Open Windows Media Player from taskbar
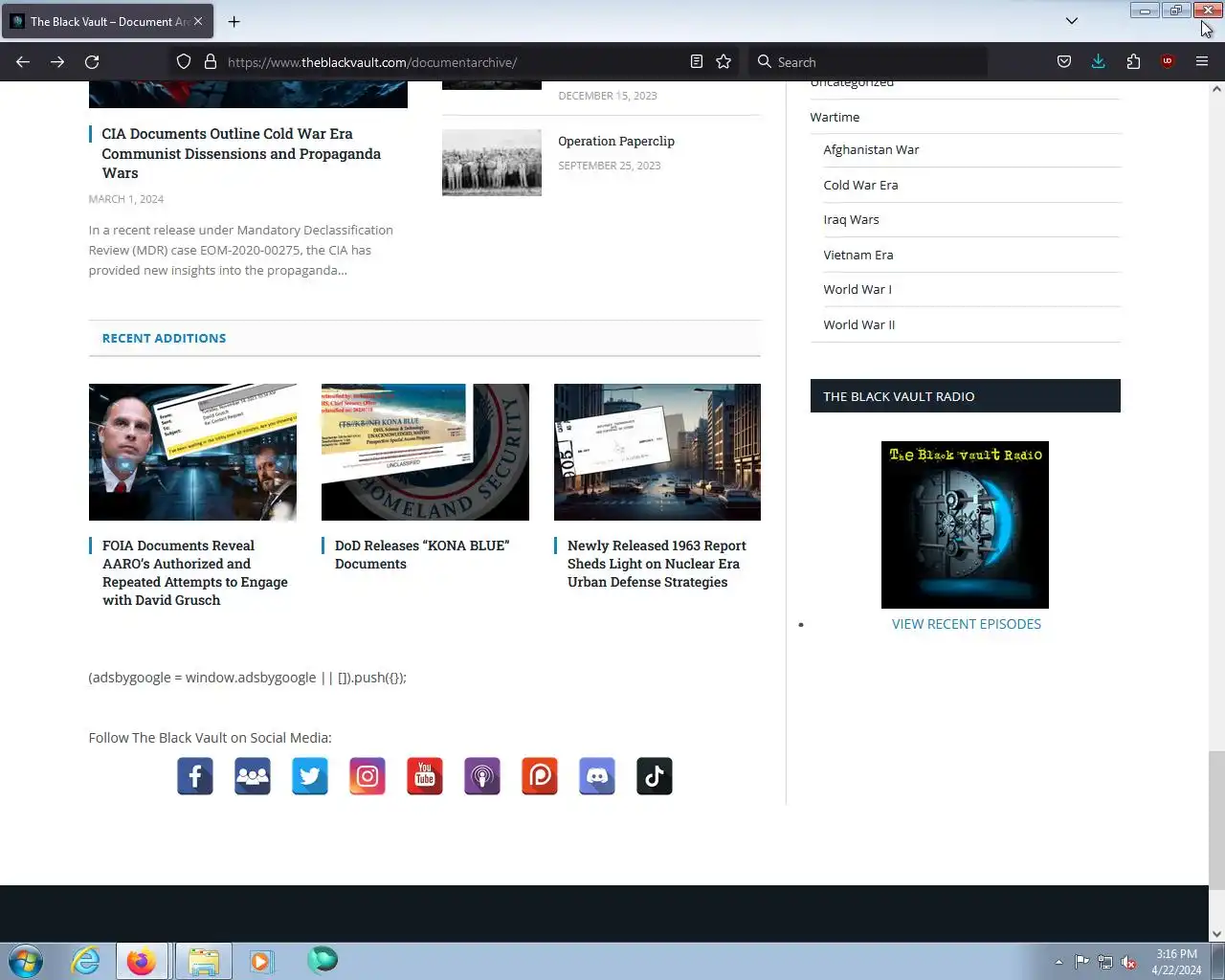The width and height of the screenshot is (1225, 980). [x=261, y=961]
